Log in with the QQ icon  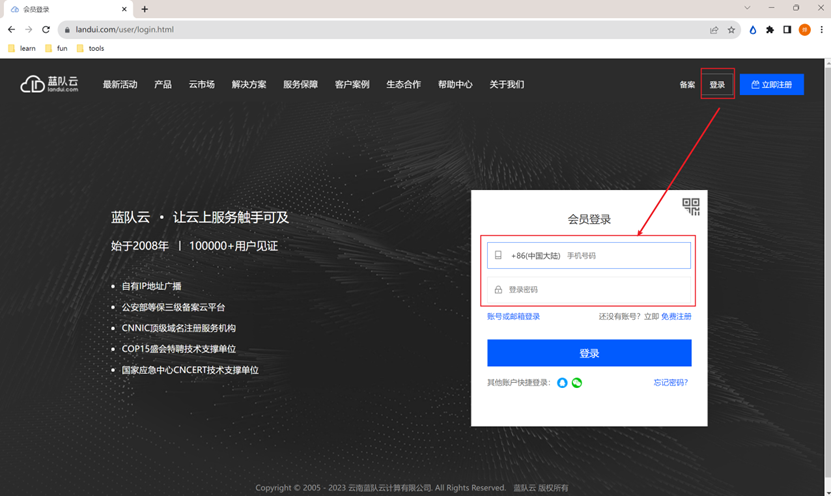562,383
